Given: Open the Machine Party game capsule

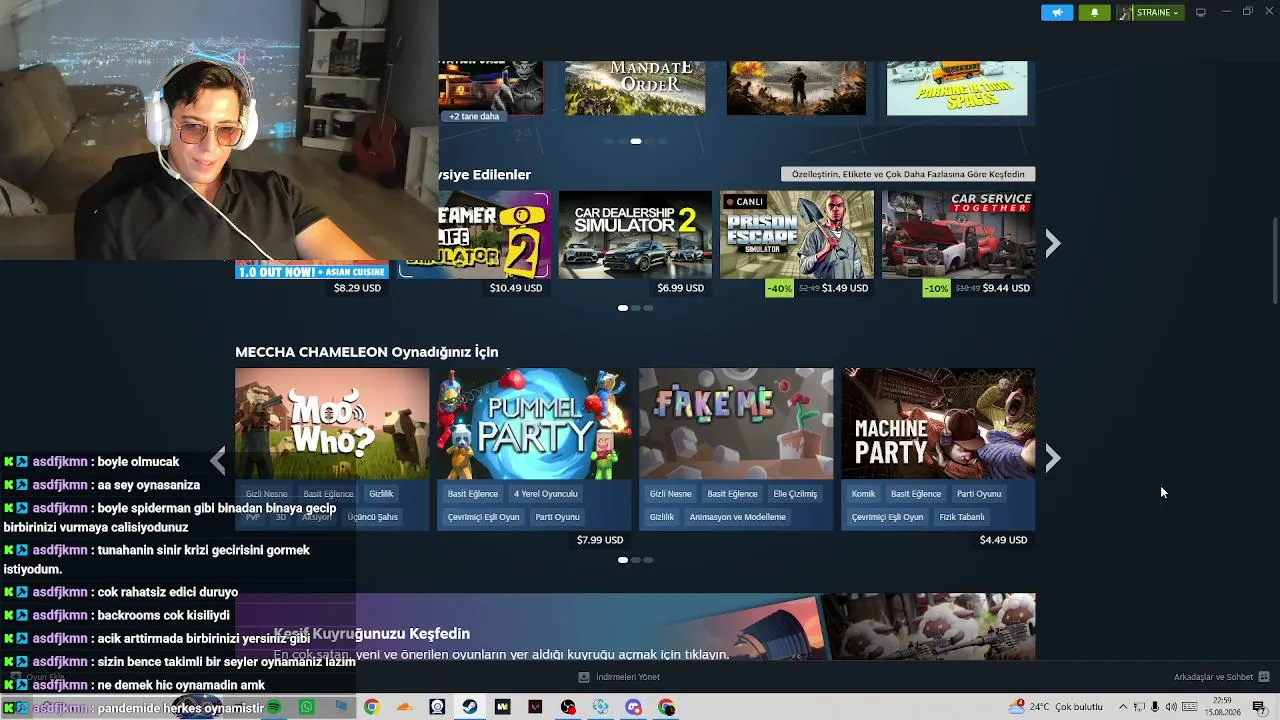Looking at the screenshot, I should pos(938,424).
